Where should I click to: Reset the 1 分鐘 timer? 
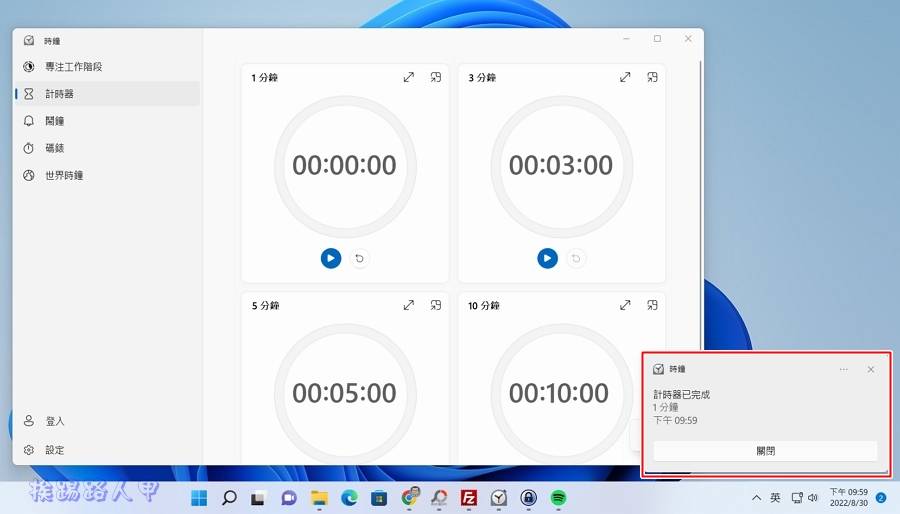360,259
